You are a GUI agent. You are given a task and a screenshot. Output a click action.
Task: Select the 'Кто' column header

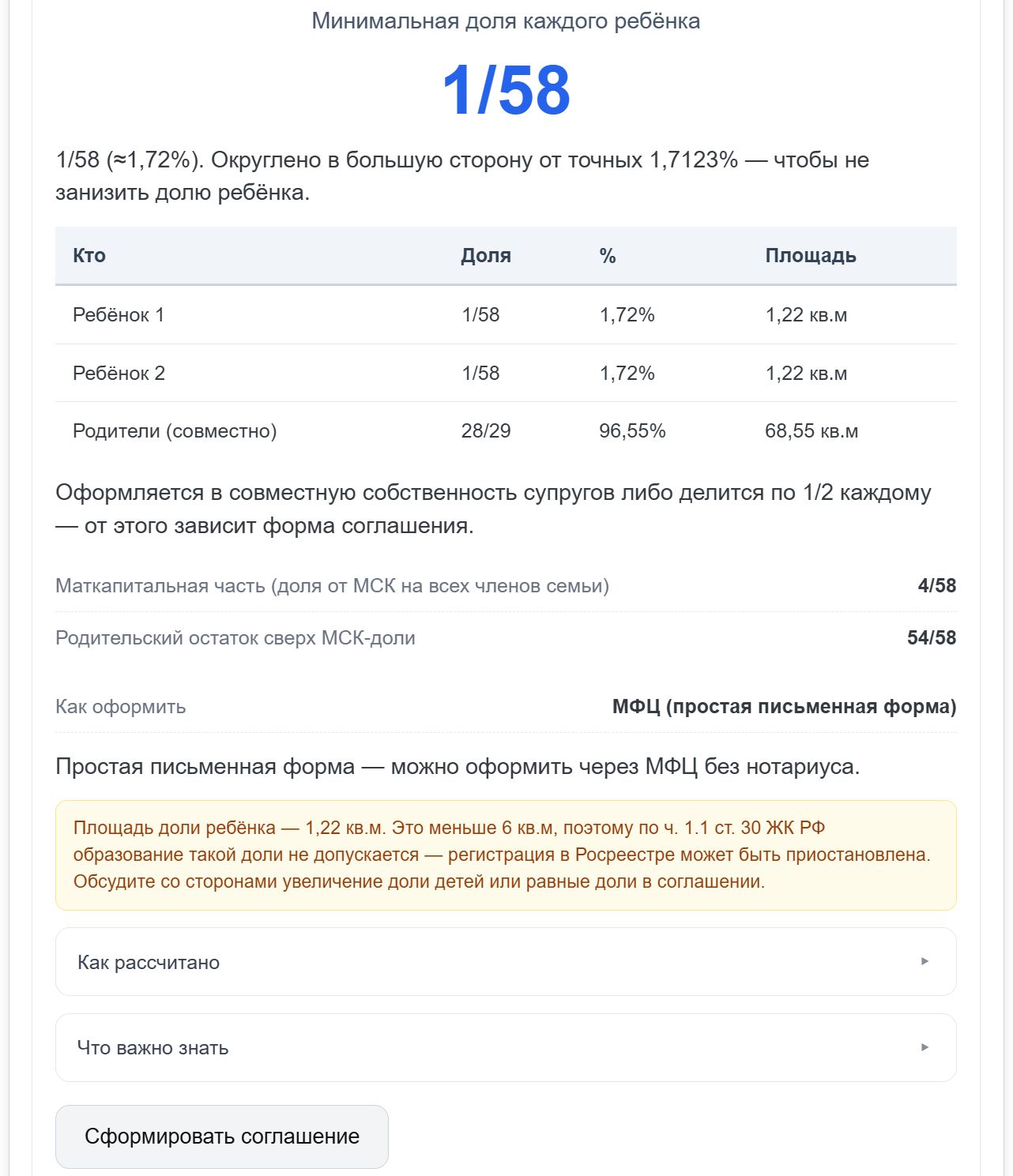[89, 255]
